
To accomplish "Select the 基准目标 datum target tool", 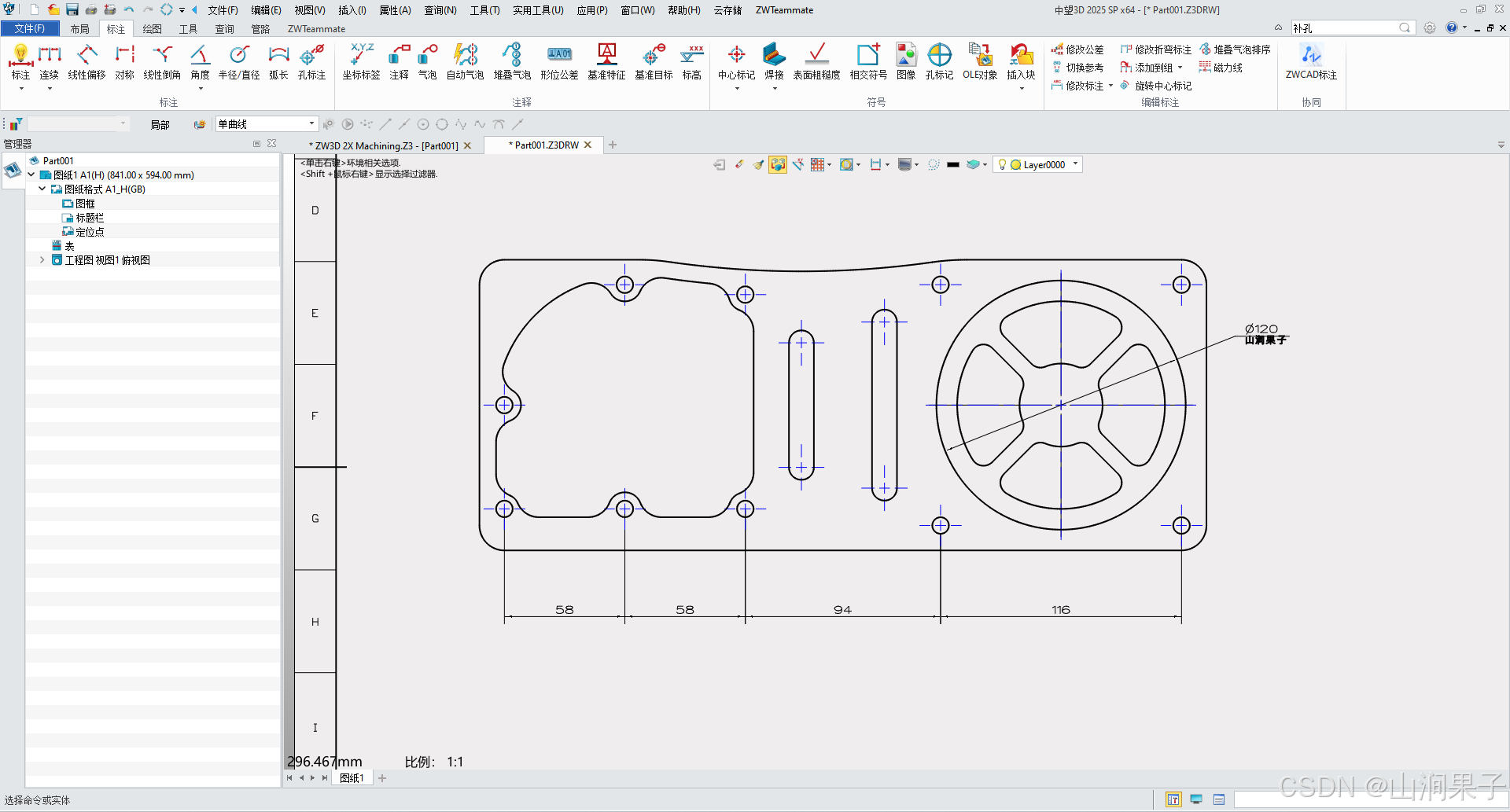I will (654, 62).
